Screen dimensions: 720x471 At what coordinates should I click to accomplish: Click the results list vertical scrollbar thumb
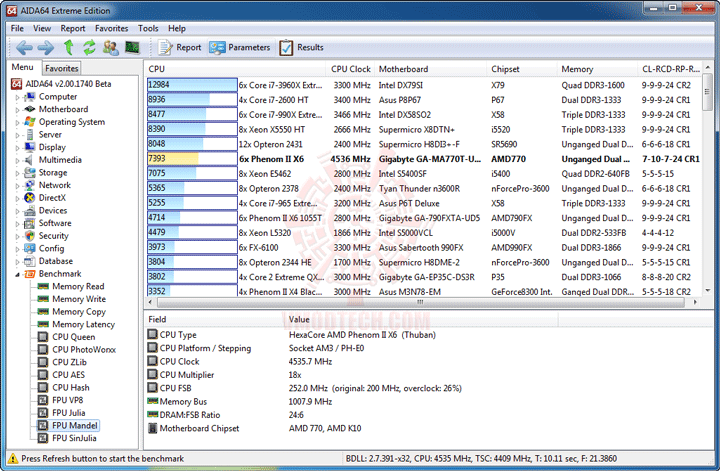tap(707, 92)
